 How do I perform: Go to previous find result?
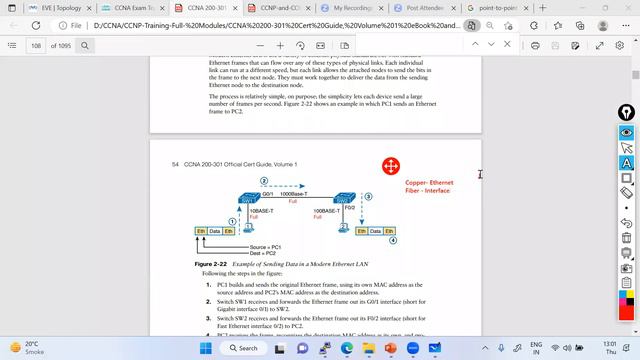tap(475, 44)
